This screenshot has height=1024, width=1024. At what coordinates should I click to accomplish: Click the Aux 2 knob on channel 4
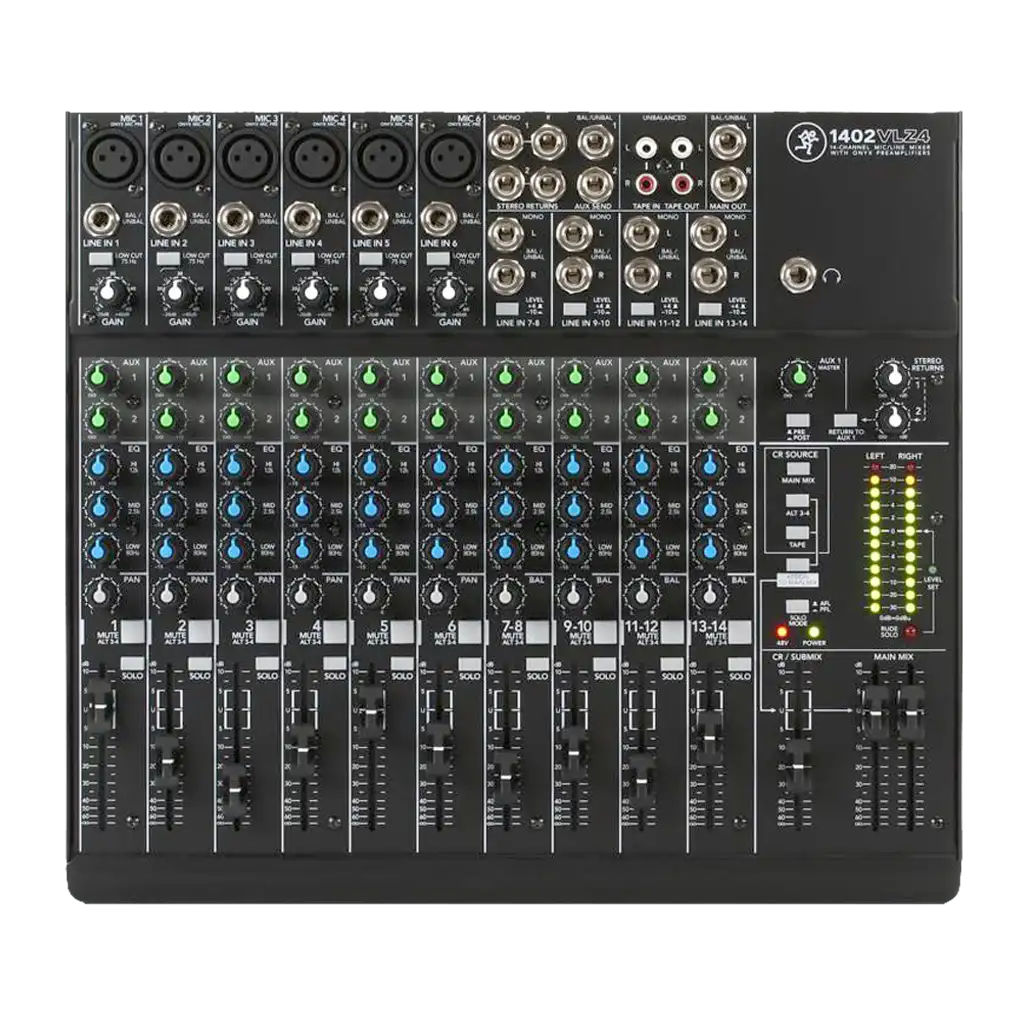click(301, 419)
